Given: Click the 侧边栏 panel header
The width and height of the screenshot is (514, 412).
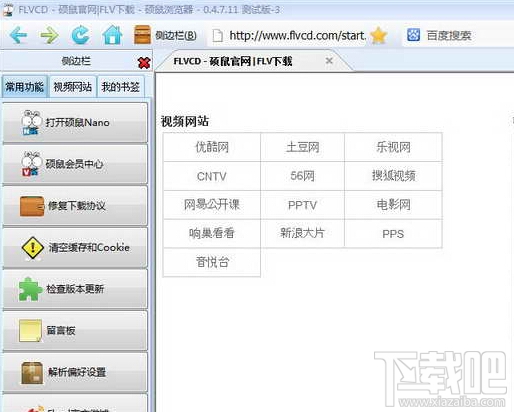Looking at the screenshot, I should point(76,61).
